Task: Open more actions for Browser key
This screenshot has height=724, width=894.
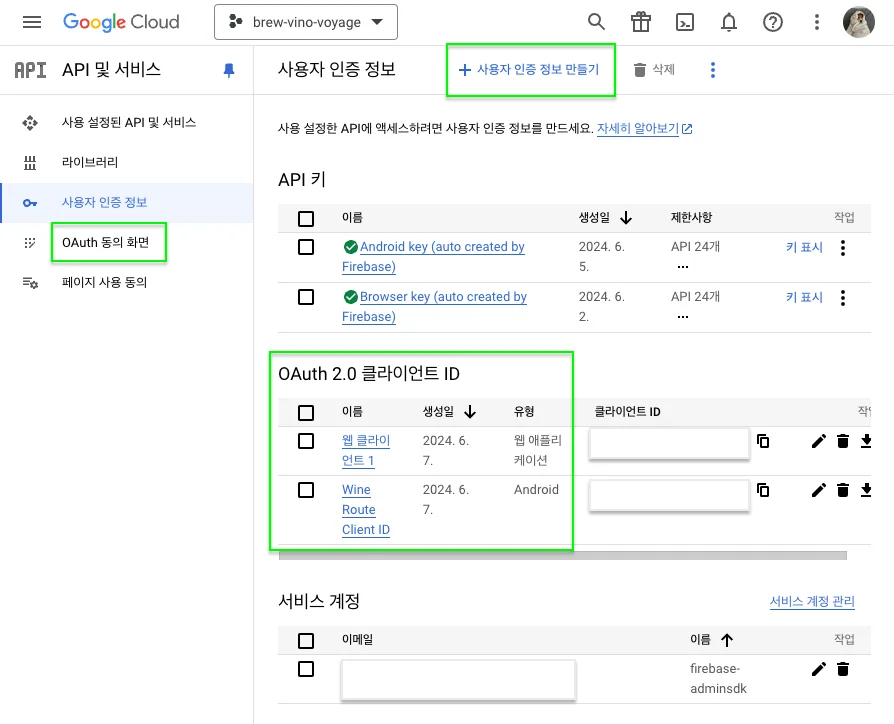Action: pos(843,297)
